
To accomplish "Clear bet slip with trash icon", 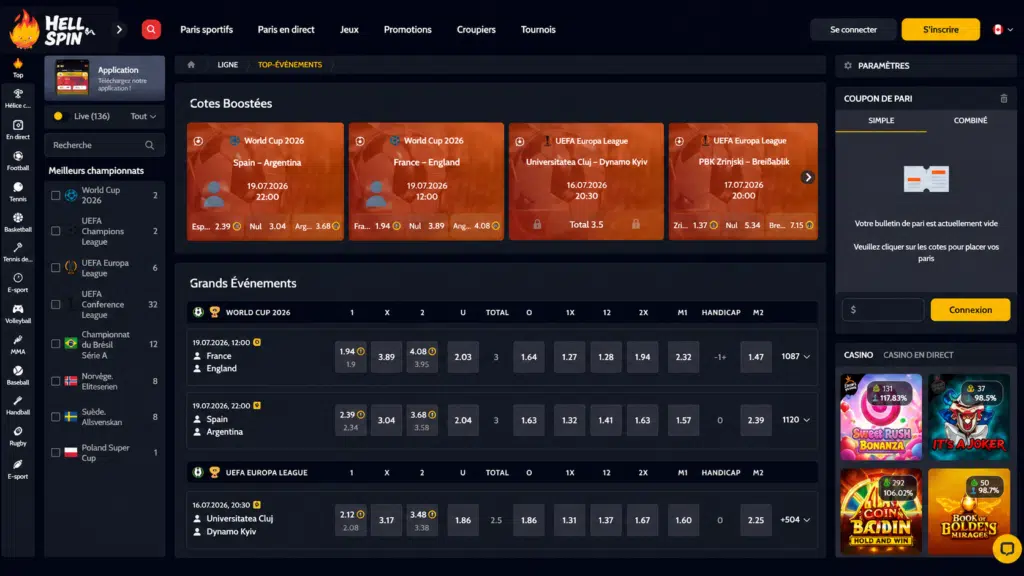I will coord(1004,99).
